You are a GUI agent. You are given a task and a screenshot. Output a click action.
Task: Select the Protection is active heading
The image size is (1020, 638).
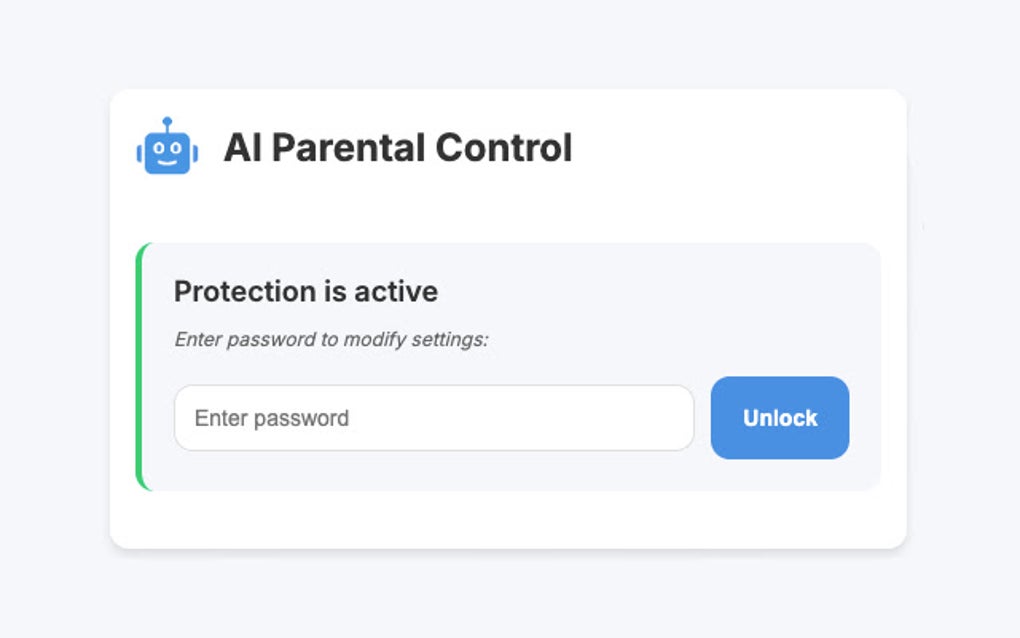point(305,291)
